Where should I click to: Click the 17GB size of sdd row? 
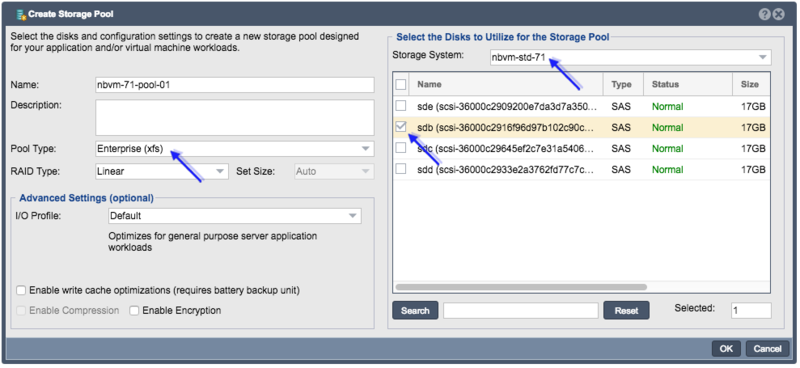(x=753, y=169)
